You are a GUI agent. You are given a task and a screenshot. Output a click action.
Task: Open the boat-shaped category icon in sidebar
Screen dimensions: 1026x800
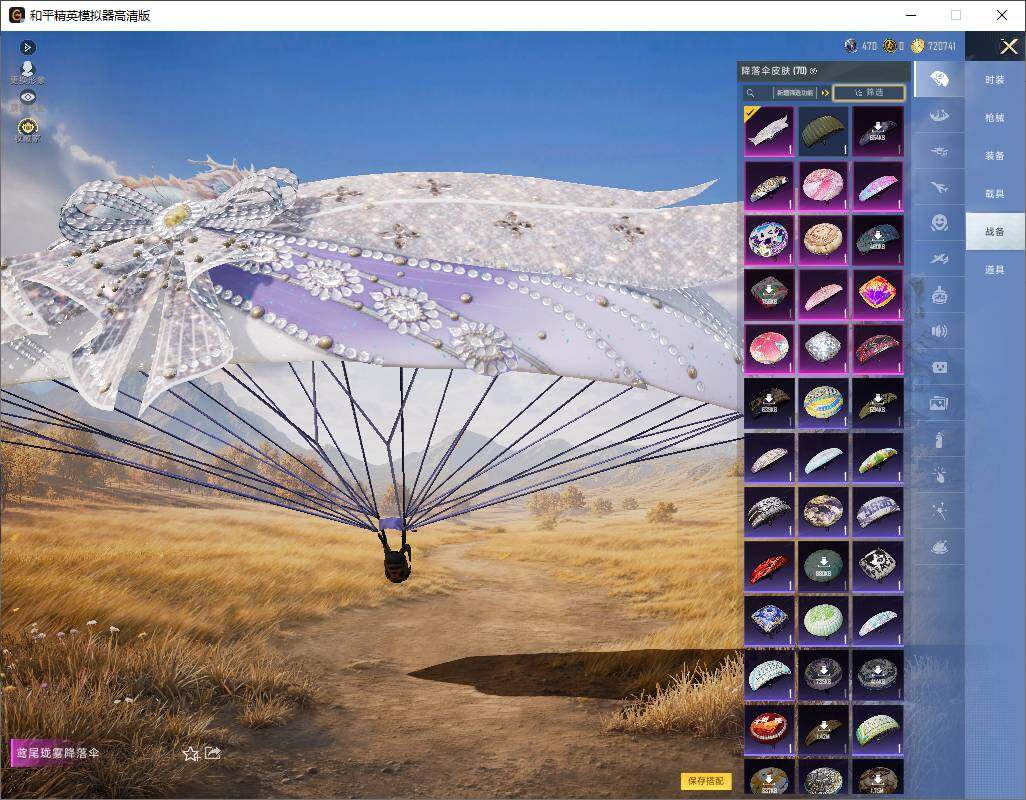[x=939, y=116]
